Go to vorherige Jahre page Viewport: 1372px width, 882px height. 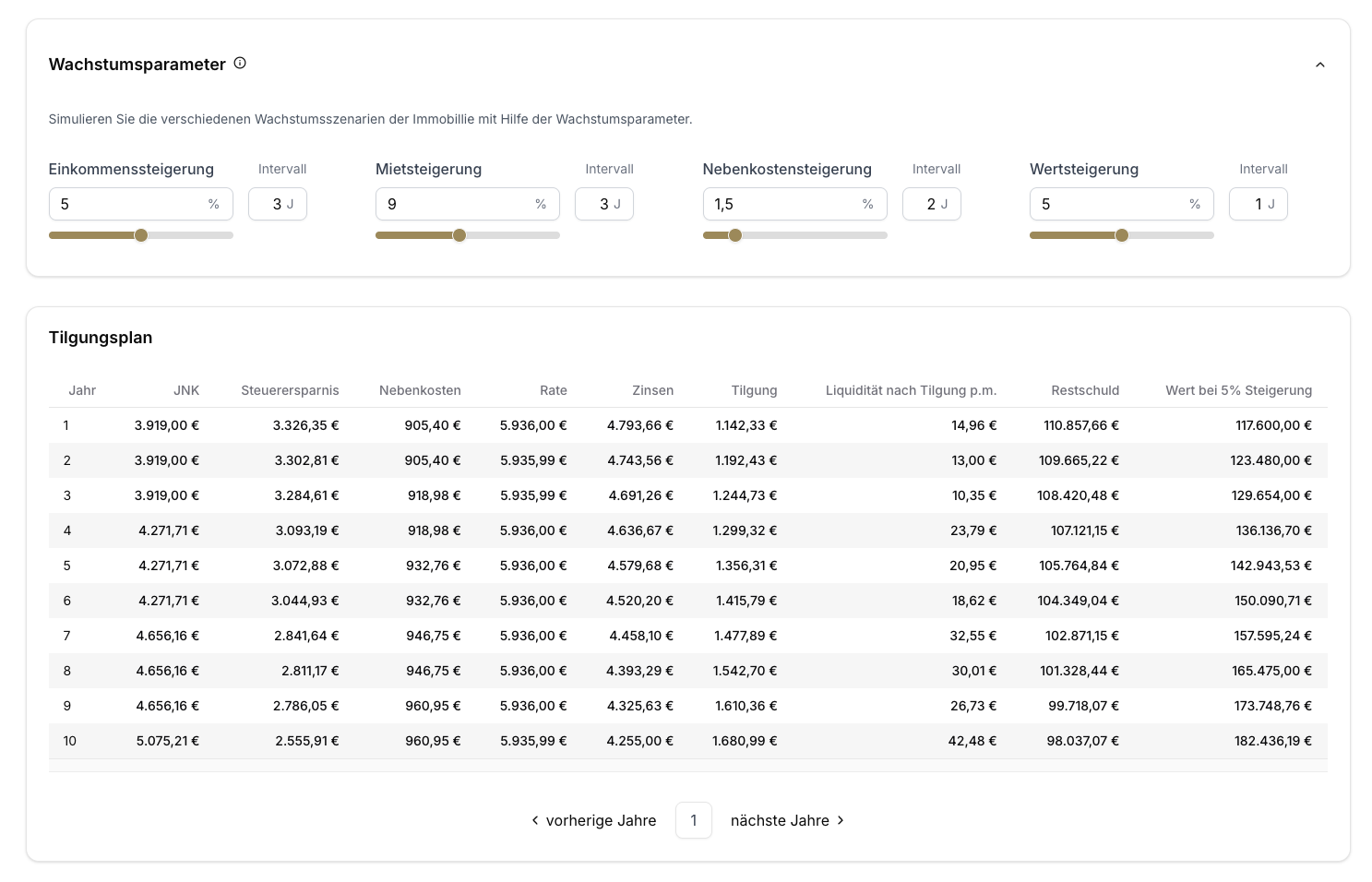point(593,820)
